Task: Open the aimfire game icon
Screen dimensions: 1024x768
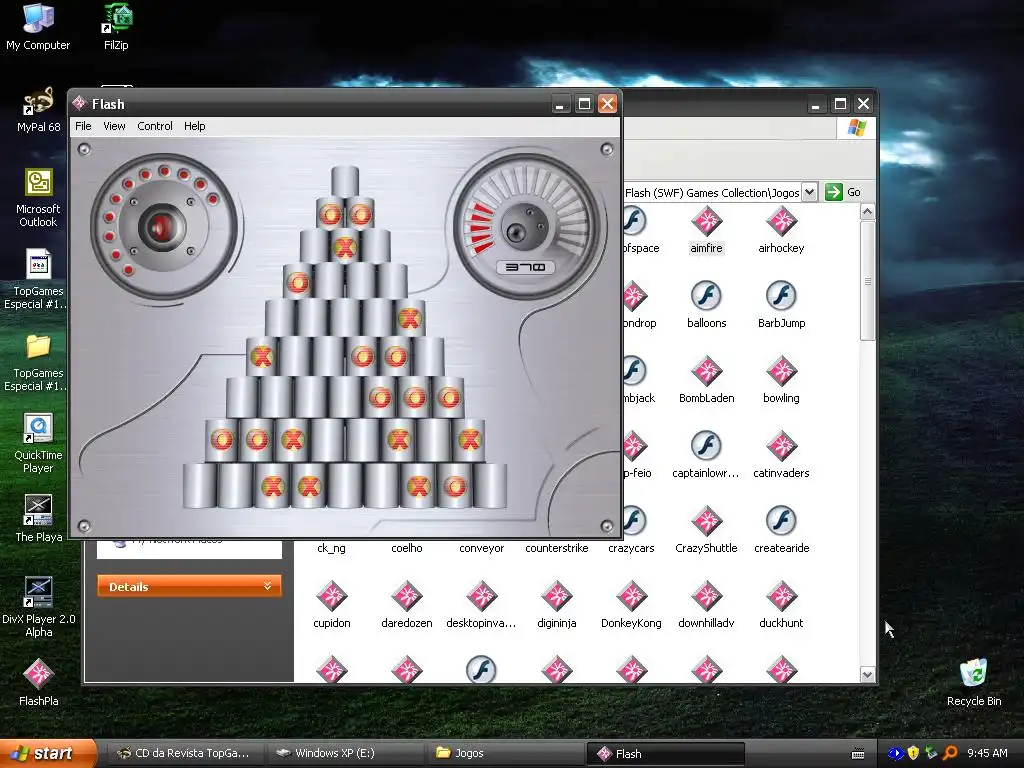Action: pos(706,221)
